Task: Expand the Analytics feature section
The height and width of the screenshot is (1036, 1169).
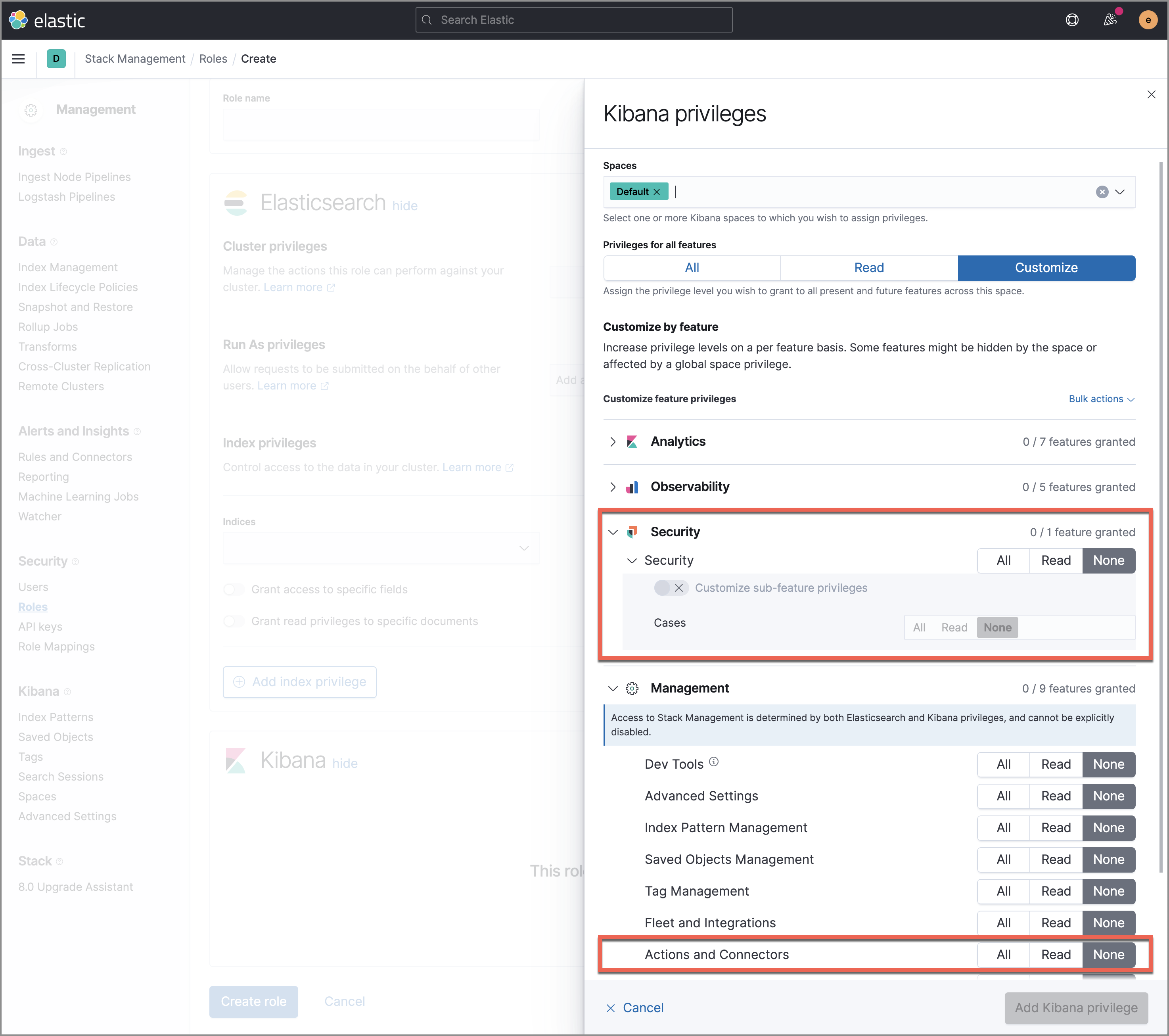Action: (613, 441)
